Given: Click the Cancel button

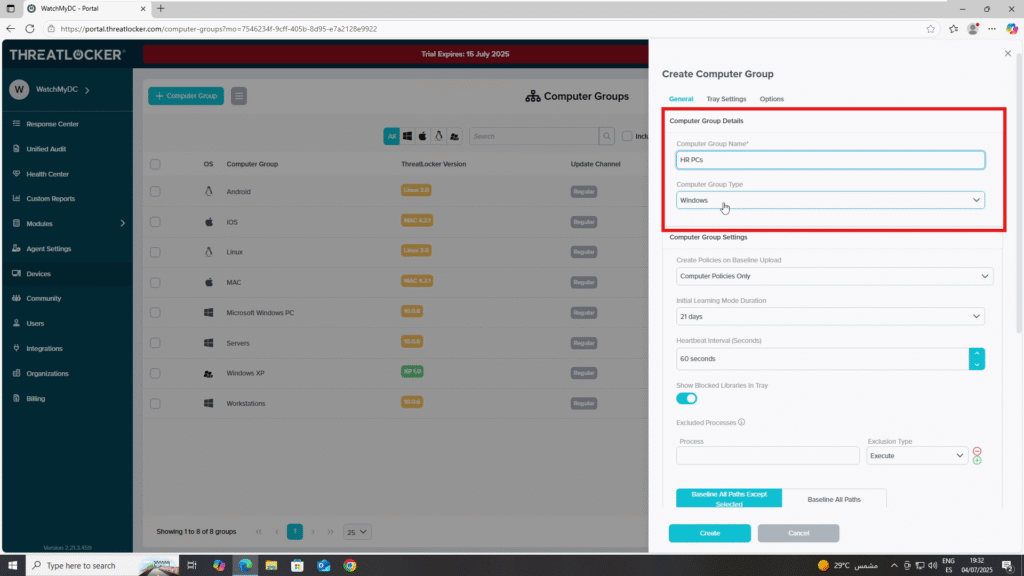Looking at the screenshot, I should point(798,533).
